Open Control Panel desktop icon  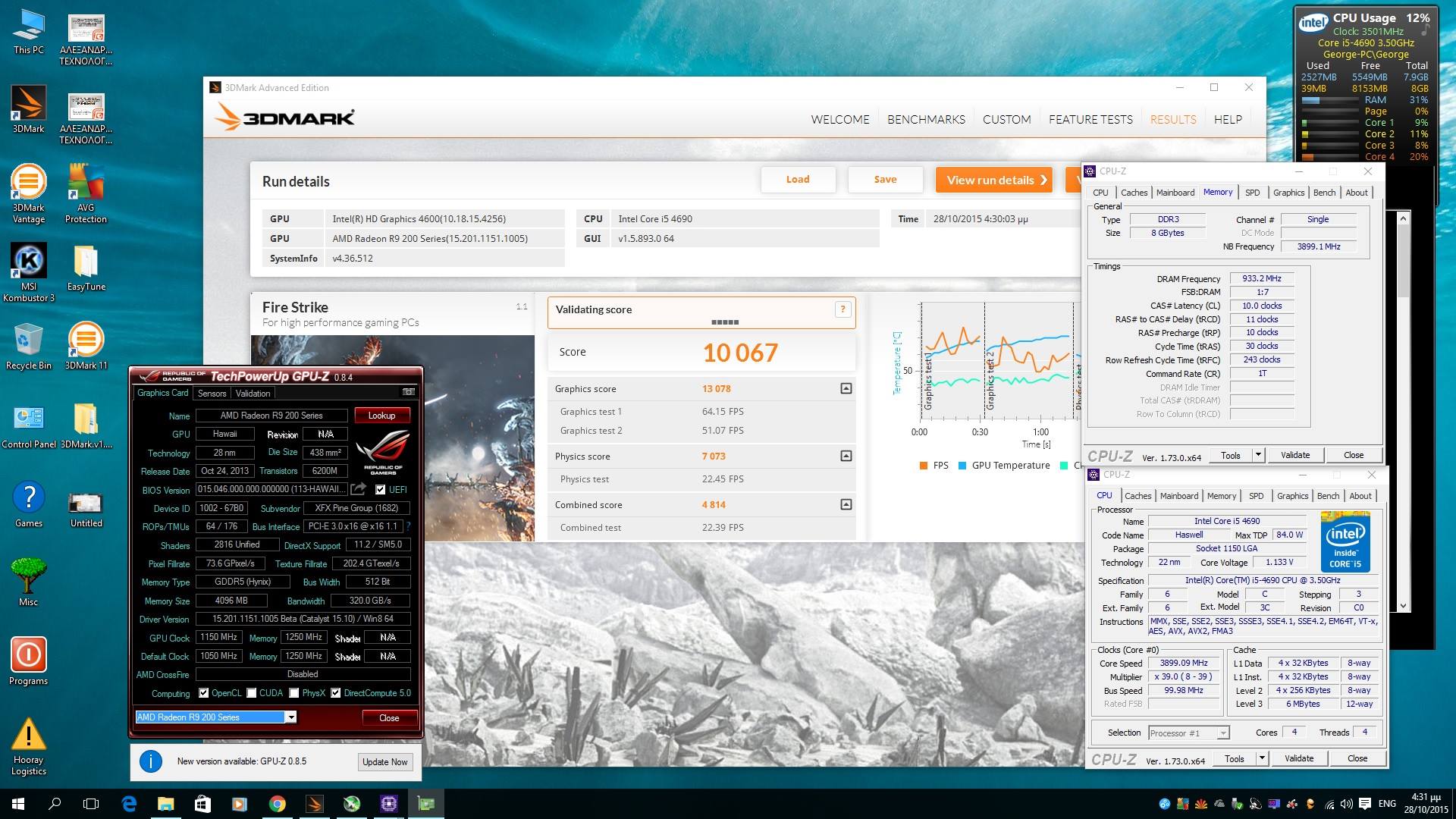[29, 425]
